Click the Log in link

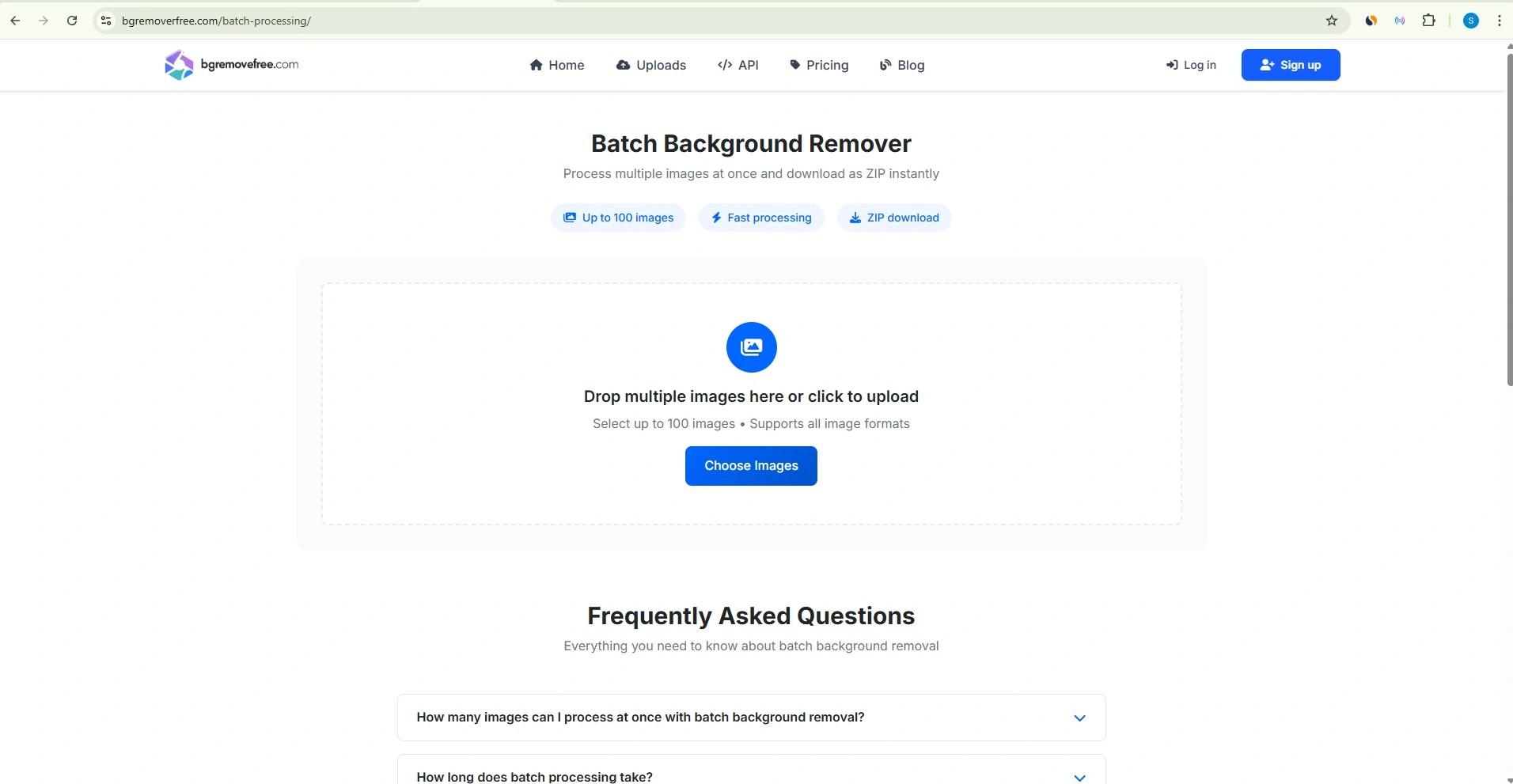(1191, 65)
